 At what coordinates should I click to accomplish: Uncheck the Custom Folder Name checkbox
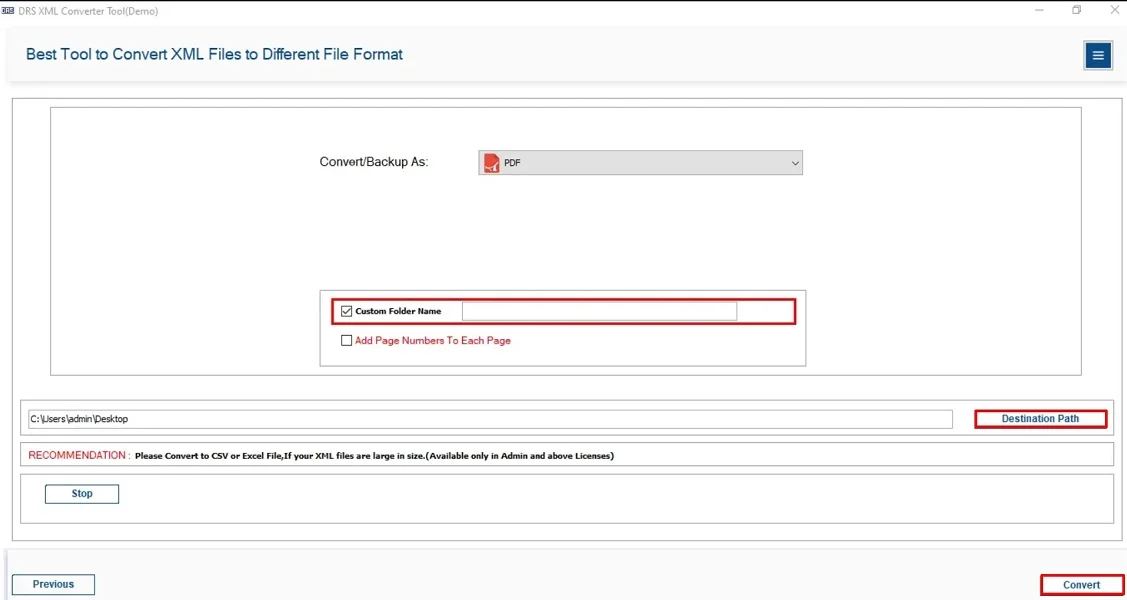pos(346,311)
